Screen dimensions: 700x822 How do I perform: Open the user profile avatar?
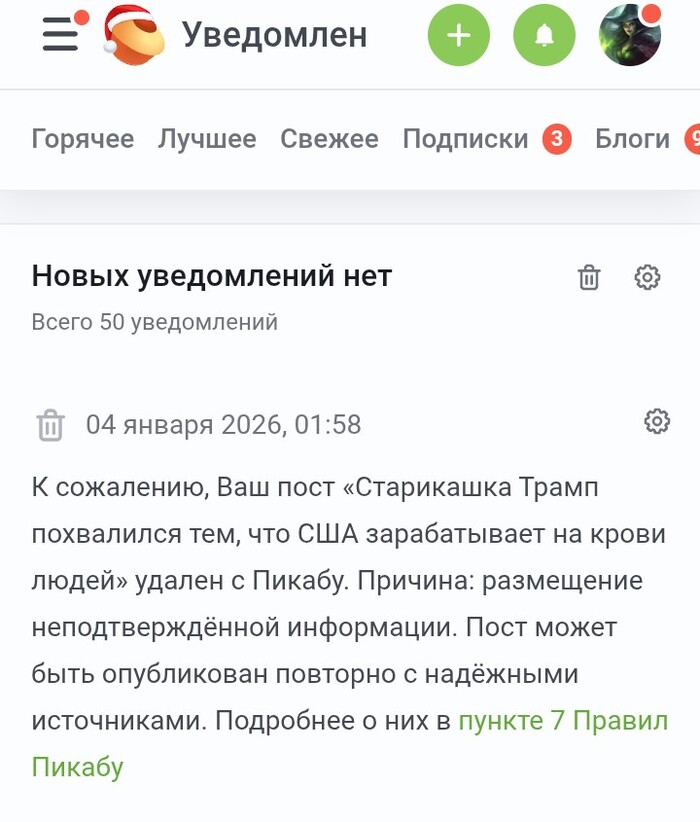[x=630, y=36]
